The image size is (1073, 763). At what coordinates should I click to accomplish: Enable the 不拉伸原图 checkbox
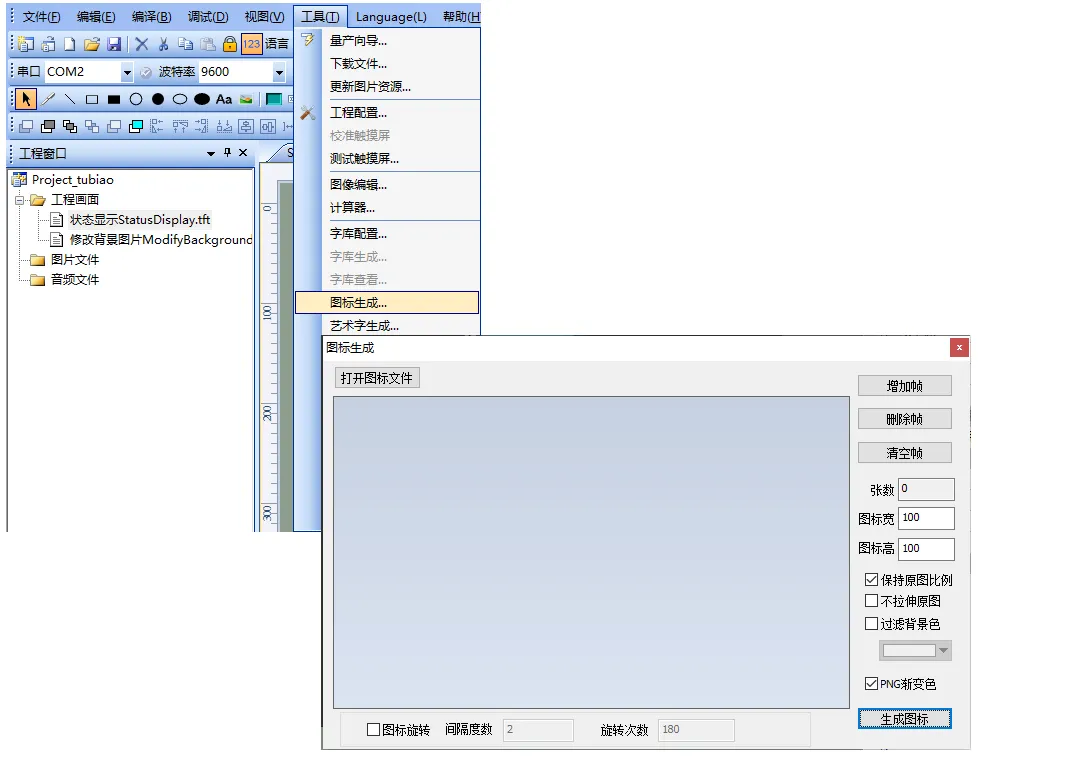(871, 601)
